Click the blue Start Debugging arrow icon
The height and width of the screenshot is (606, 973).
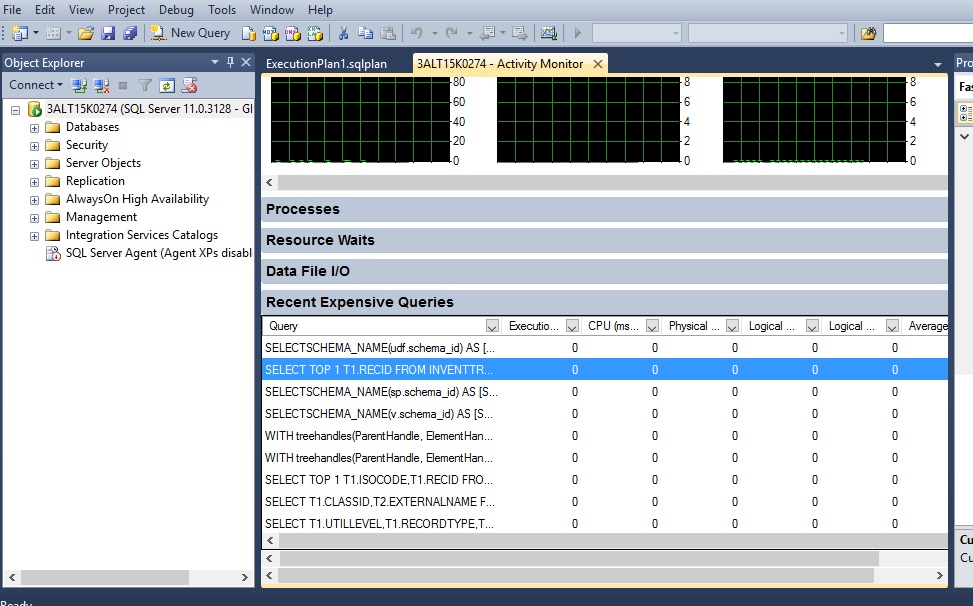tap(578, 32)
